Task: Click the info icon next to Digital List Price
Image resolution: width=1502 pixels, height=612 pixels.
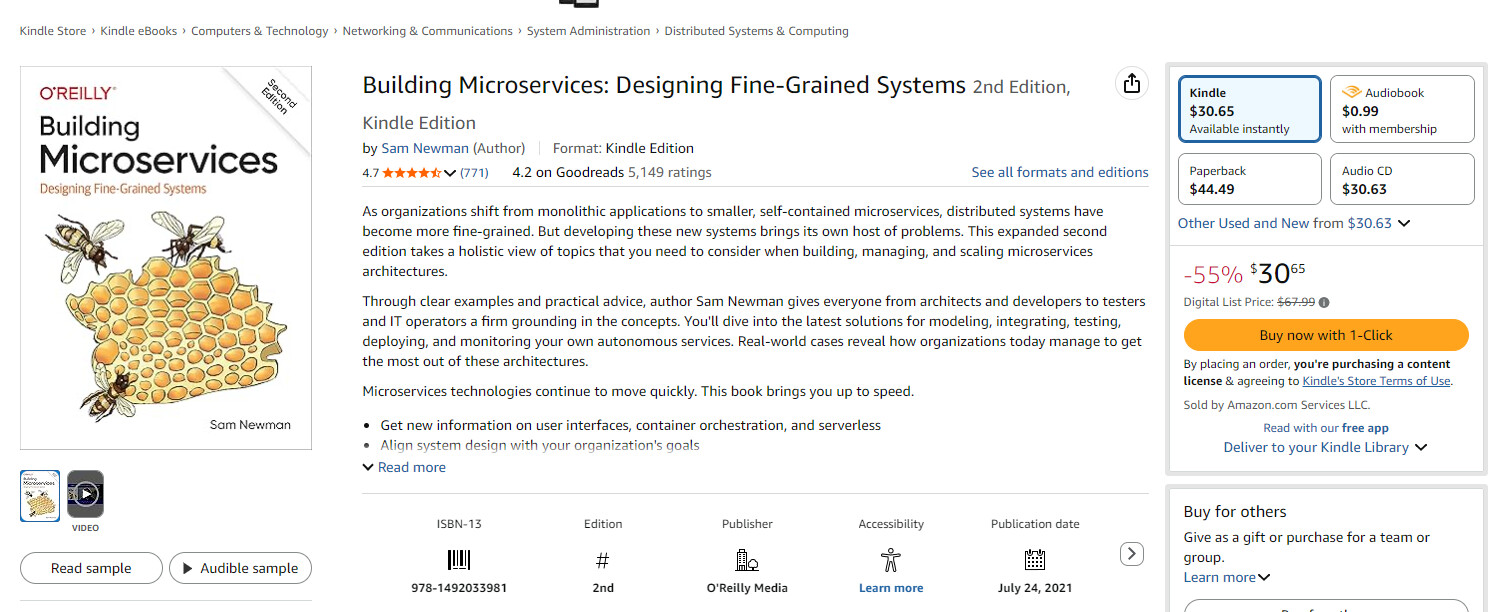Action: click(1325, 302)
